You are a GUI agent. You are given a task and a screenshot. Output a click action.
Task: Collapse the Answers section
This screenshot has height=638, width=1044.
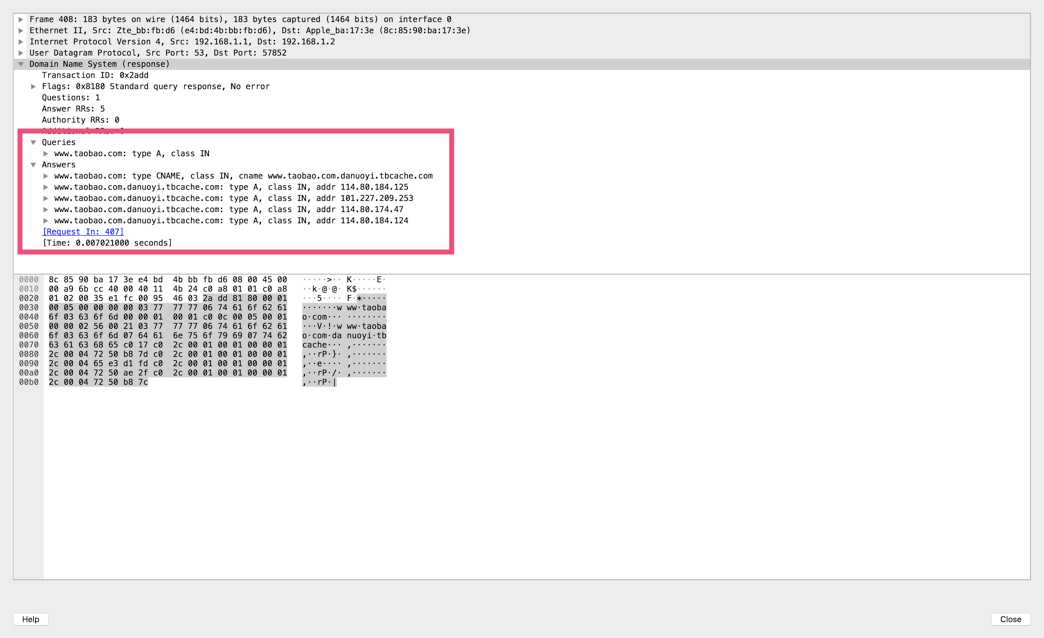(x=33, y=165)
